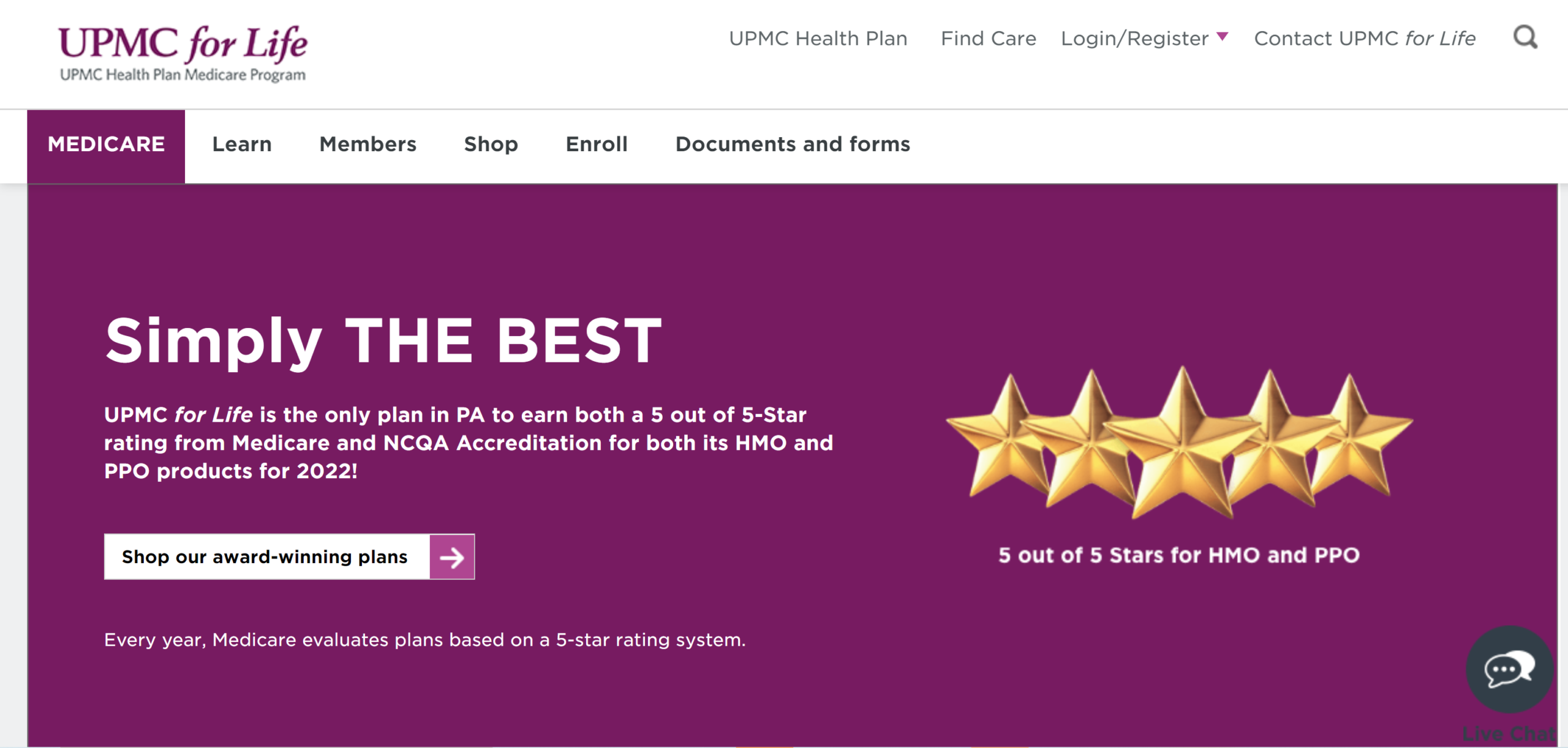Open Documents and forms menu
This screenshot has height=748, width=1568.
(x=793, y=144)
